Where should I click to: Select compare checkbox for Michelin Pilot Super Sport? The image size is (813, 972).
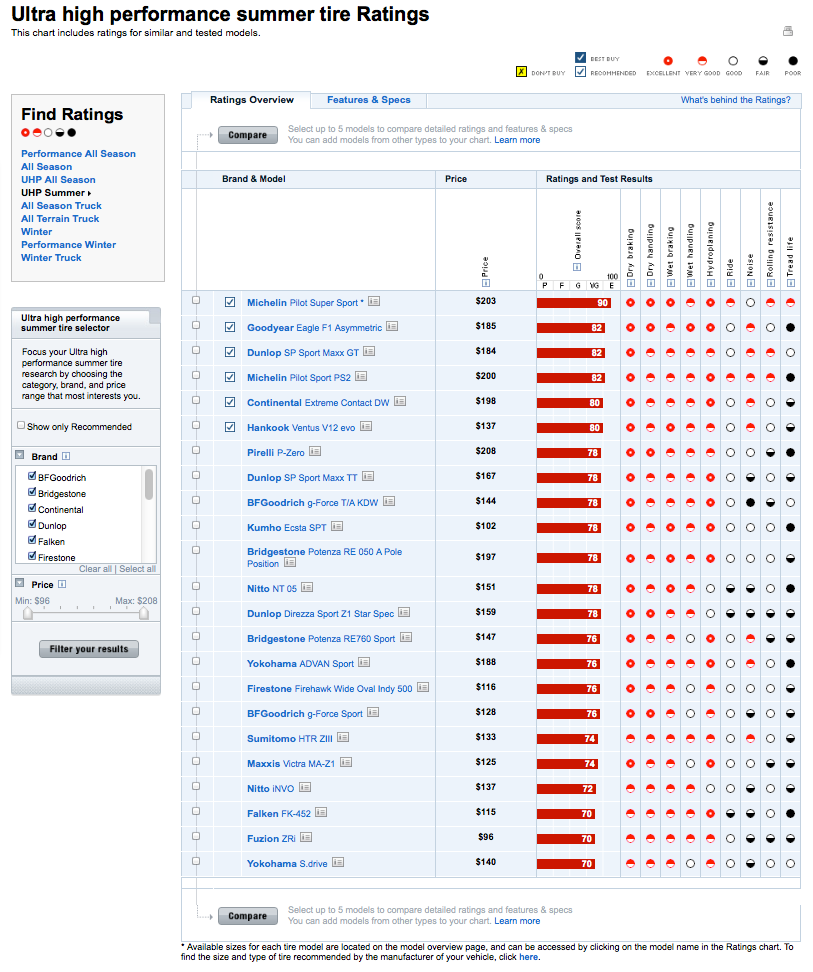point(196,300)
